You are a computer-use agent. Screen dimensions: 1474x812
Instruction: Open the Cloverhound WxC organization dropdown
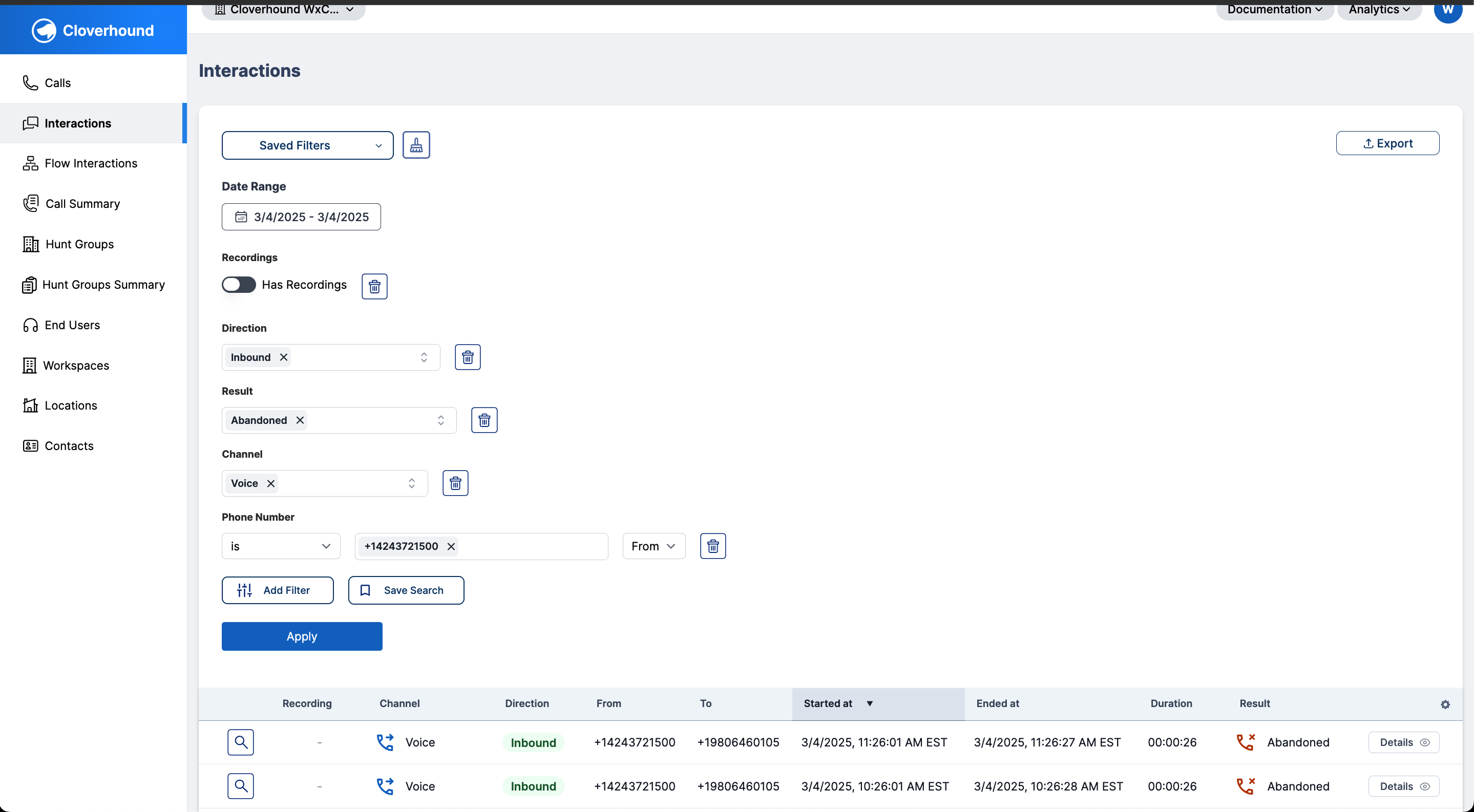pyautogui.click(x=284, y=9)
